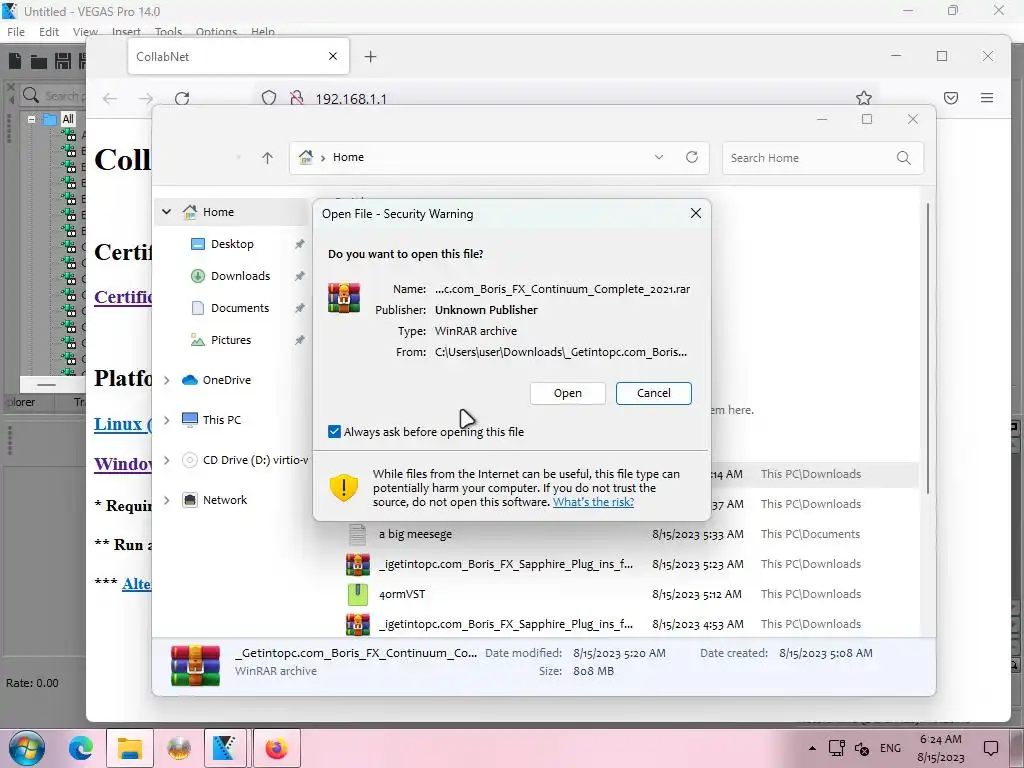Open the VEGAS Pro File menu

[x=16, y=31]
